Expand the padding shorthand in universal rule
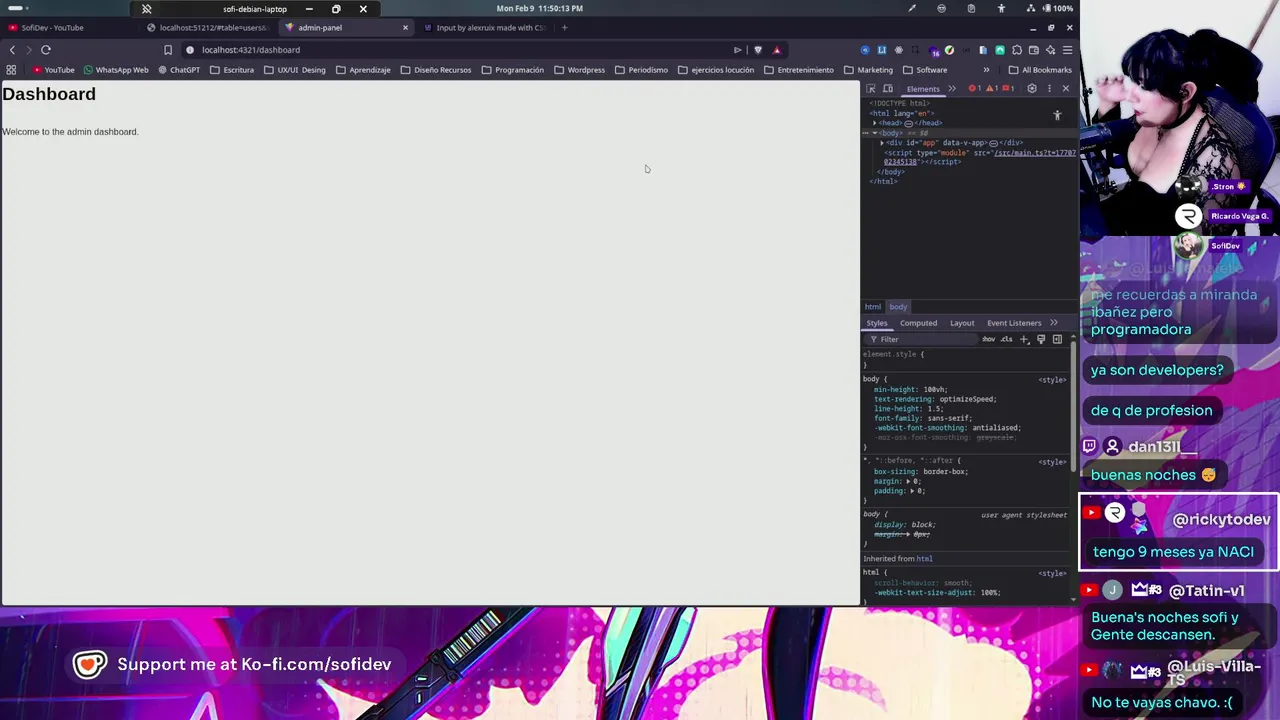 (x=913, y=491)
